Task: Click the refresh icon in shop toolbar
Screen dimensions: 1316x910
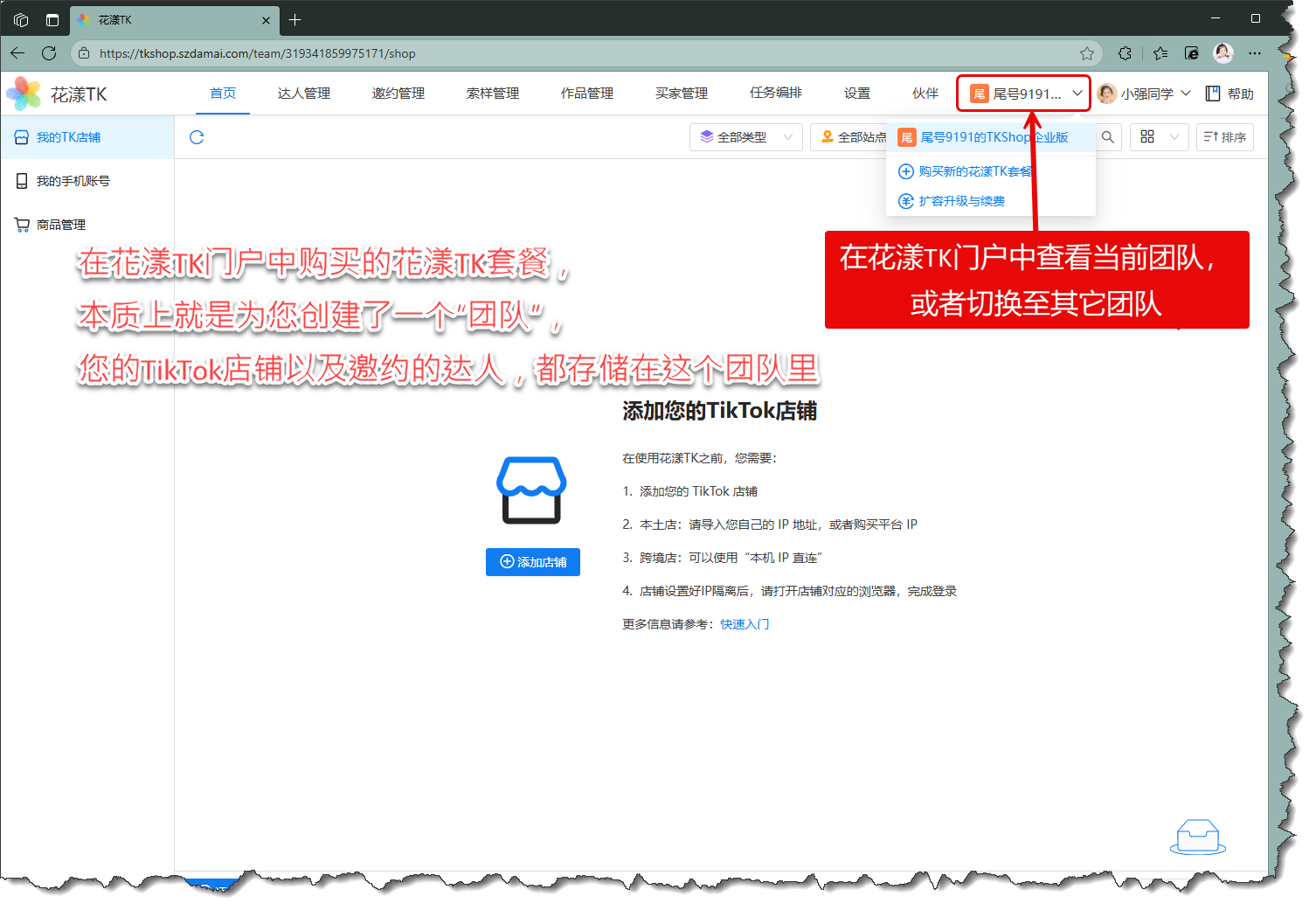Action: tap(197, 137)
